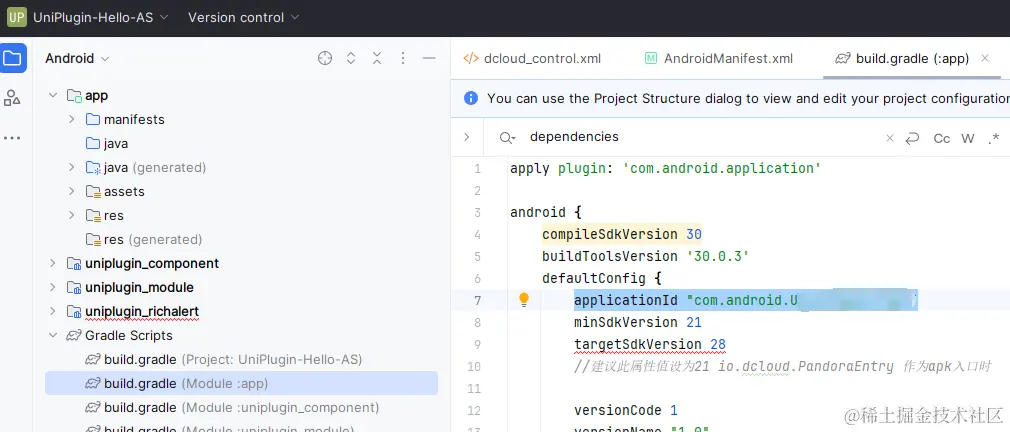
Task: Click the yellow lightbulb quick-fix icon
Action: point(524,299)
